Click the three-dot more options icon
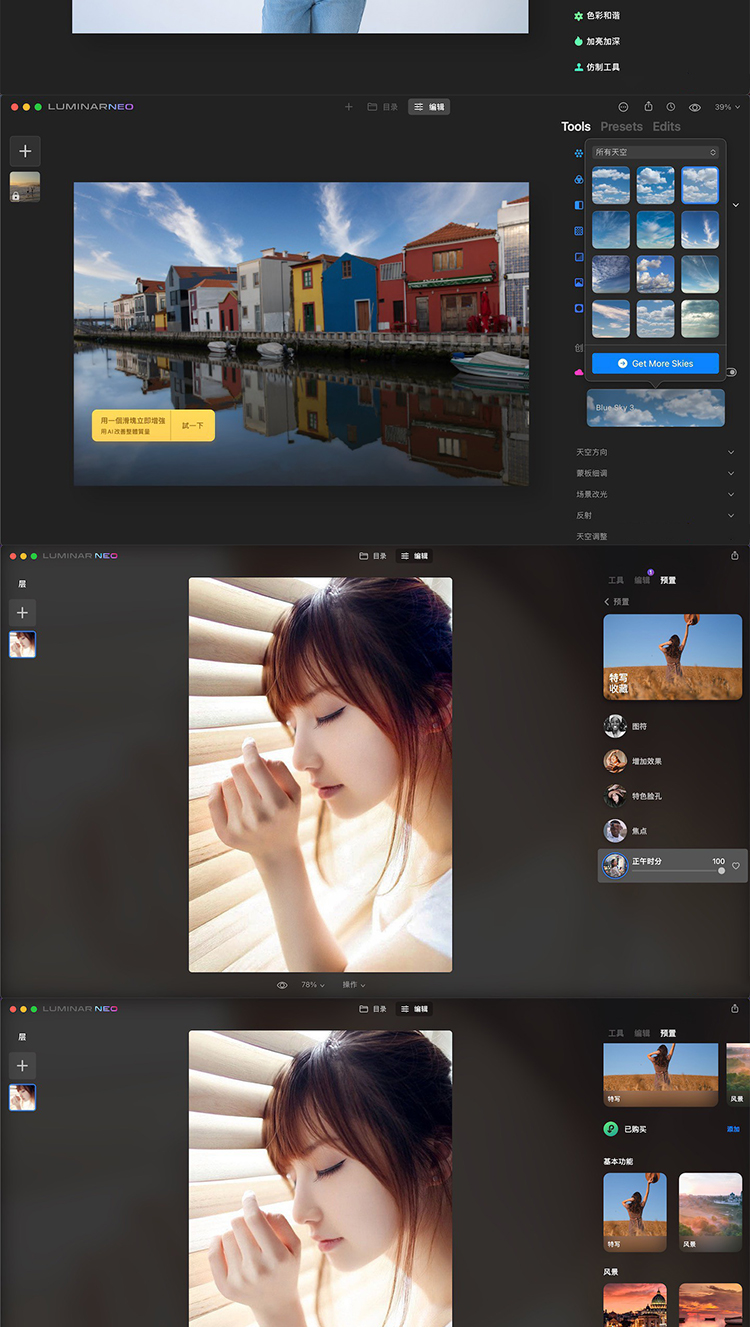 (x=623, y=107)
